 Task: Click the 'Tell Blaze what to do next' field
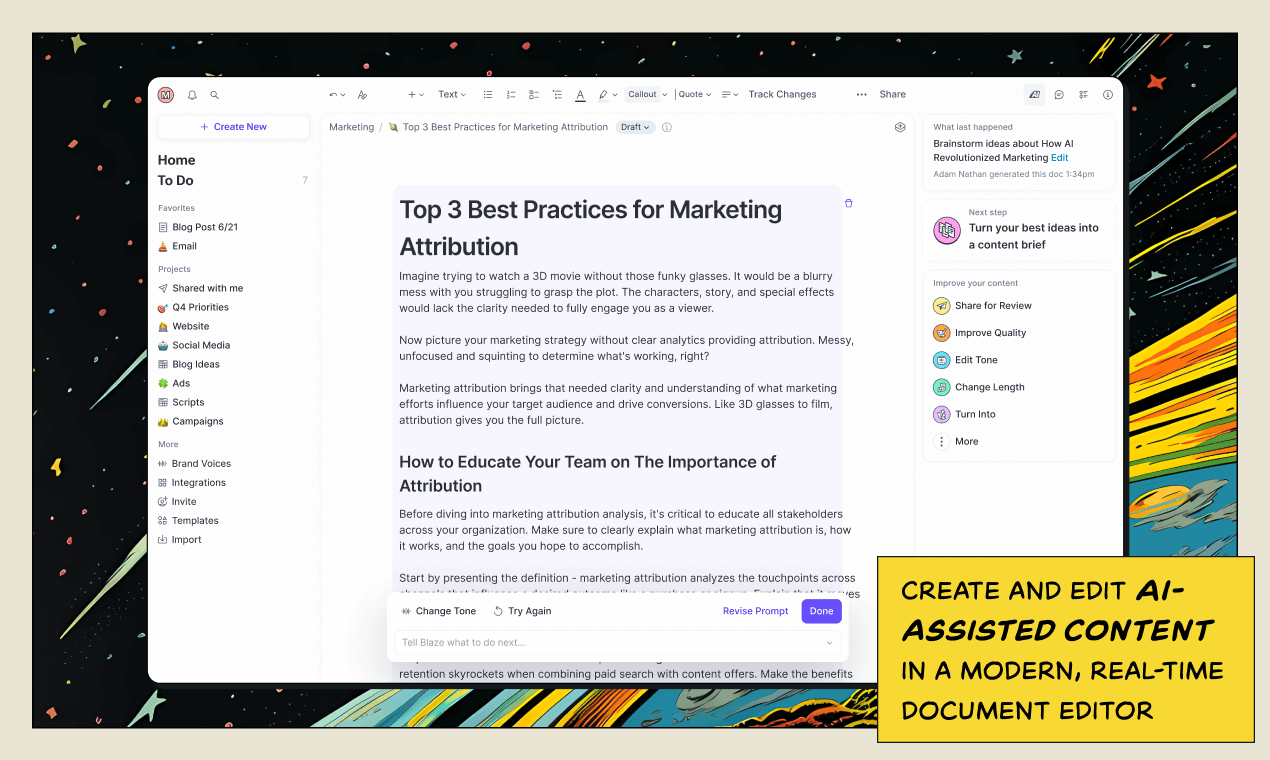pos(610,642)
